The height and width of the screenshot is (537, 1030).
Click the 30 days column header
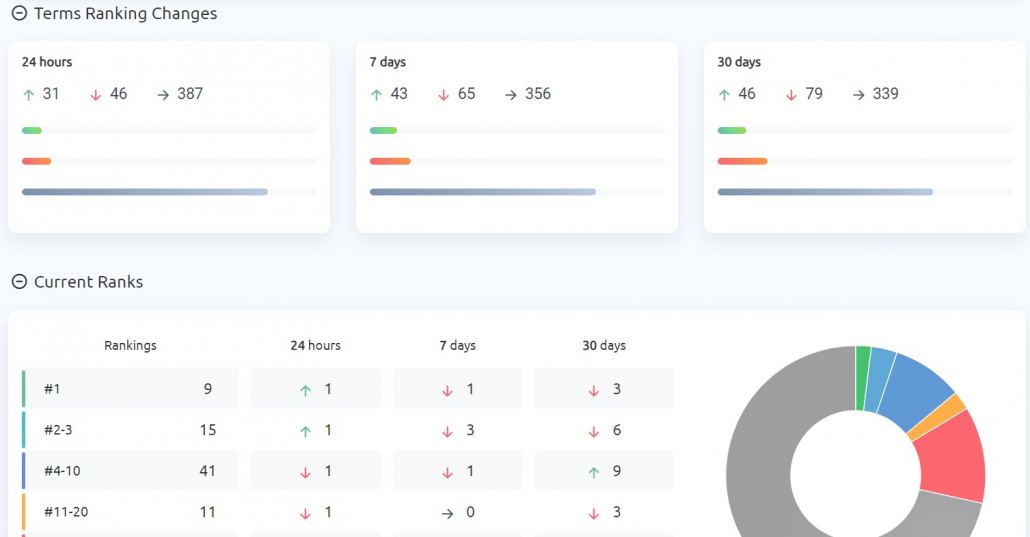(604, 346)
